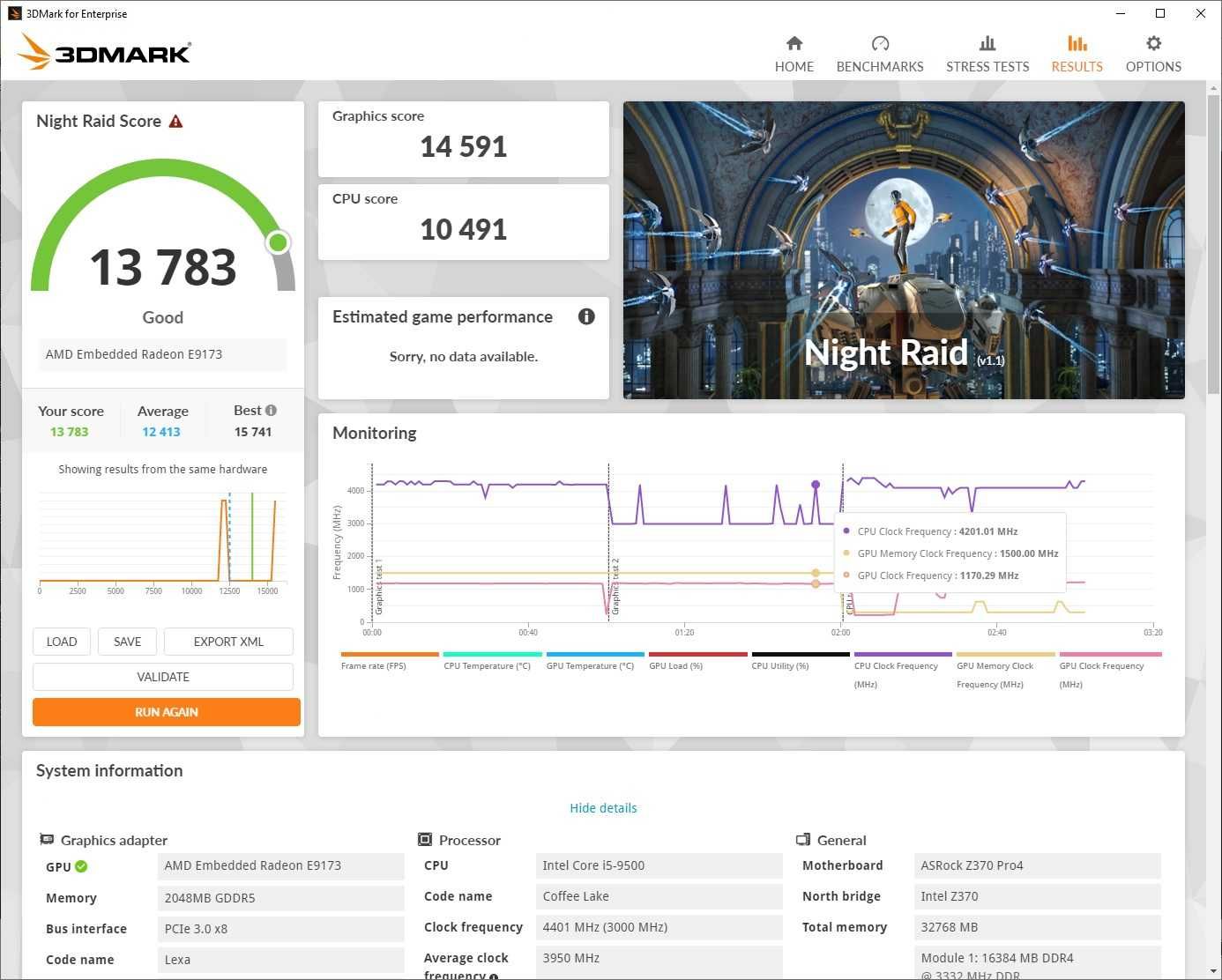Viewport: 1222px width, 980px height.
Task: Click the Estimated game performance info icon
Action: click(x=586, y=316)
